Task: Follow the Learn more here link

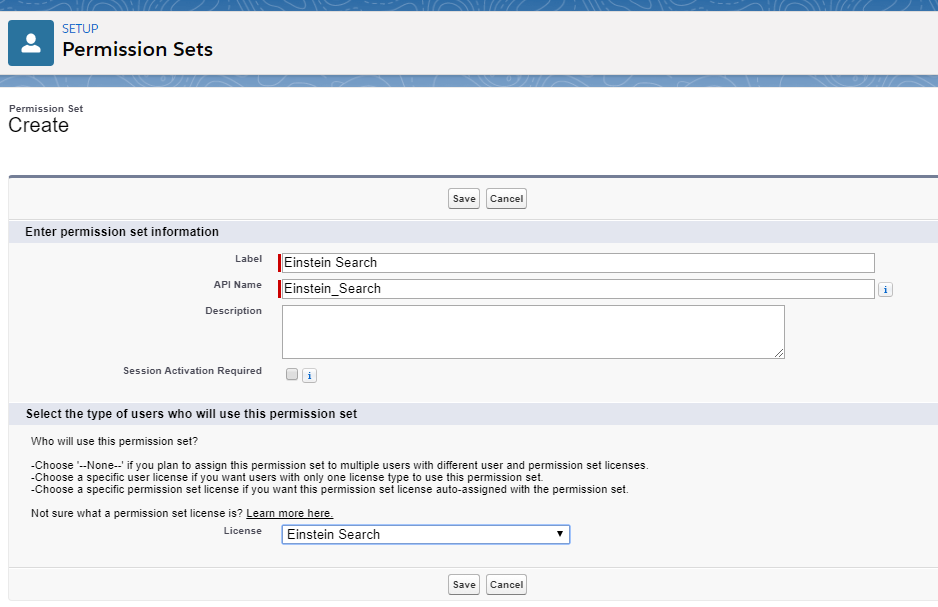Action: click(290, 513)
